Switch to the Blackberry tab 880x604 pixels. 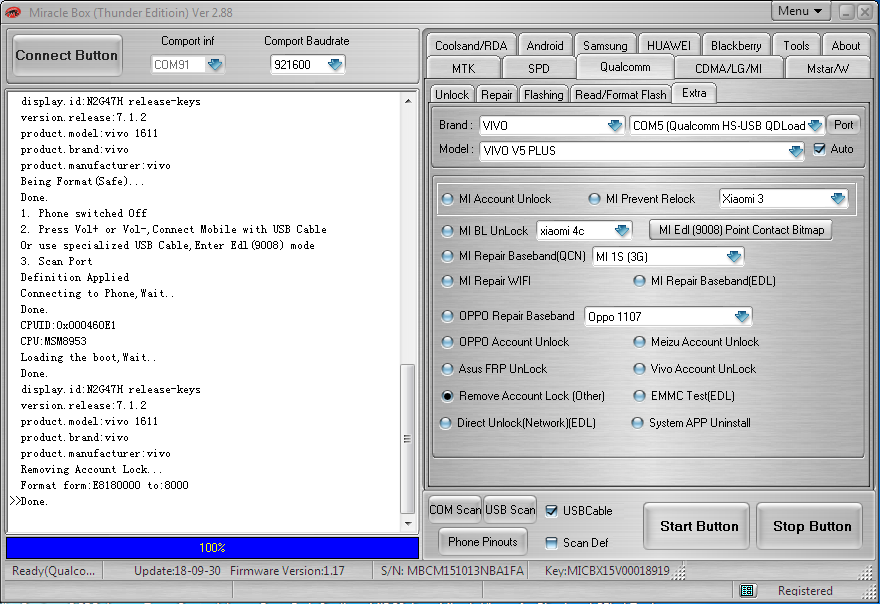pyautogui.click(x=736, y=45)
